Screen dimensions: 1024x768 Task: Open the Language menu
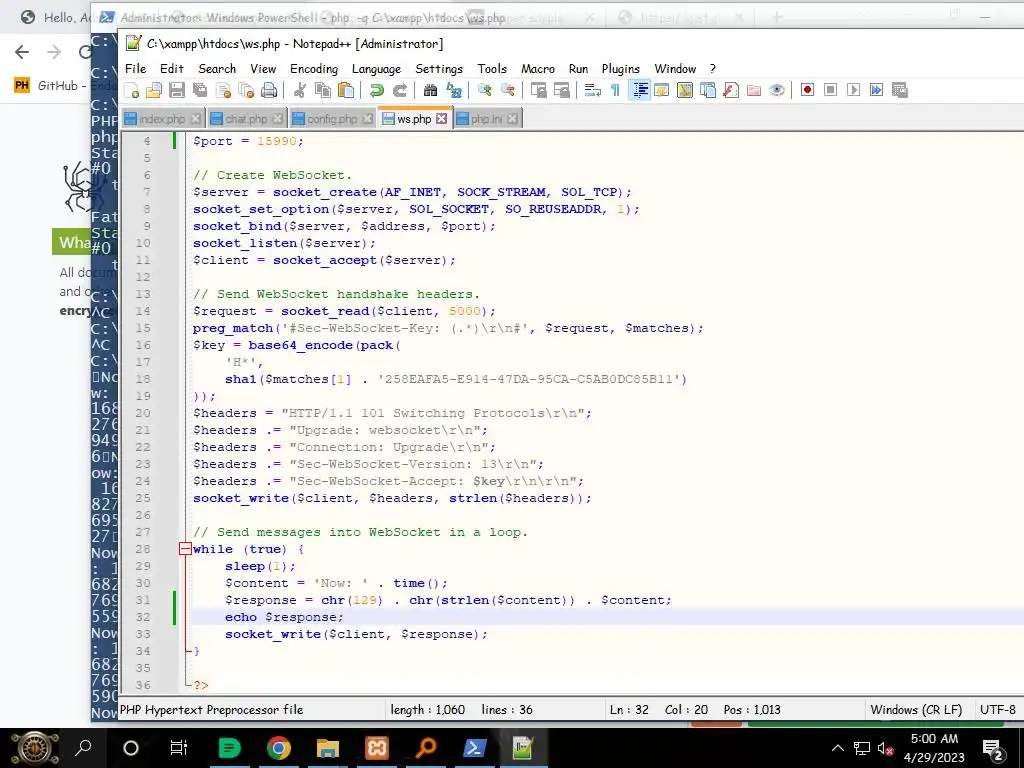[x=376, y=69]
